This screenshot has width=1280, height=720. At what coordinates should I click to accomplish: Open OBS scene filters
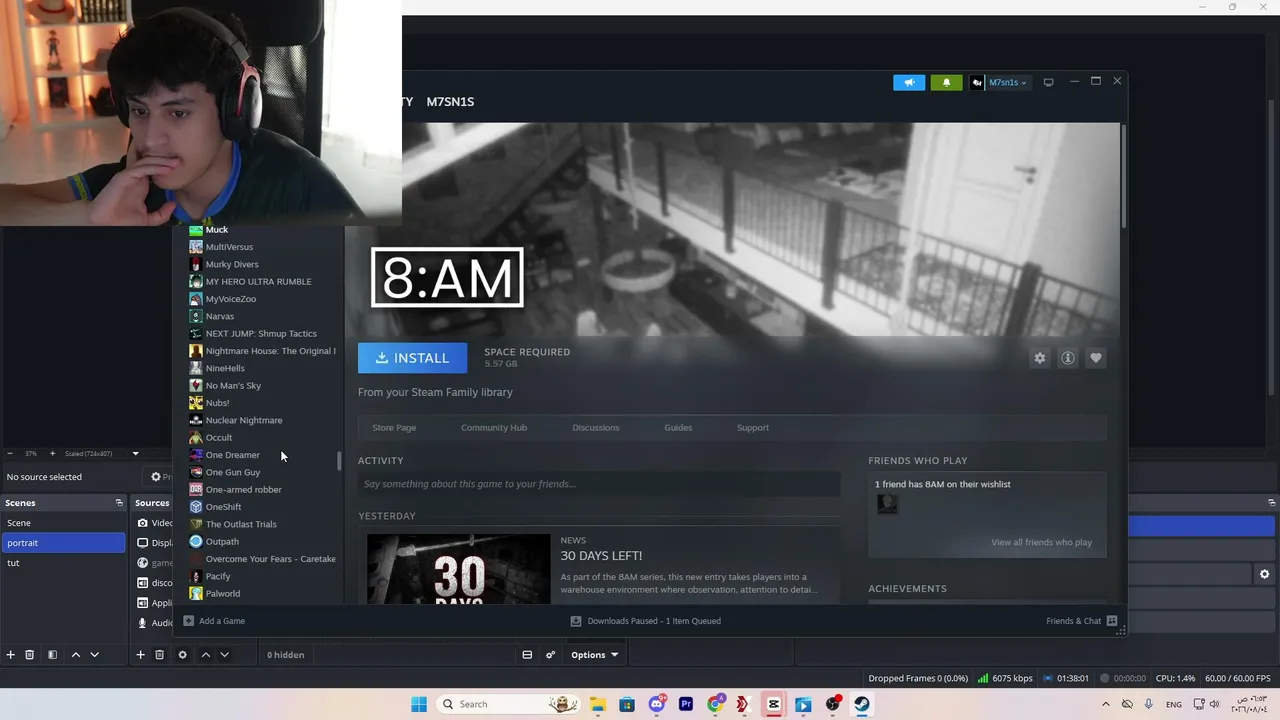click(52, 655)
